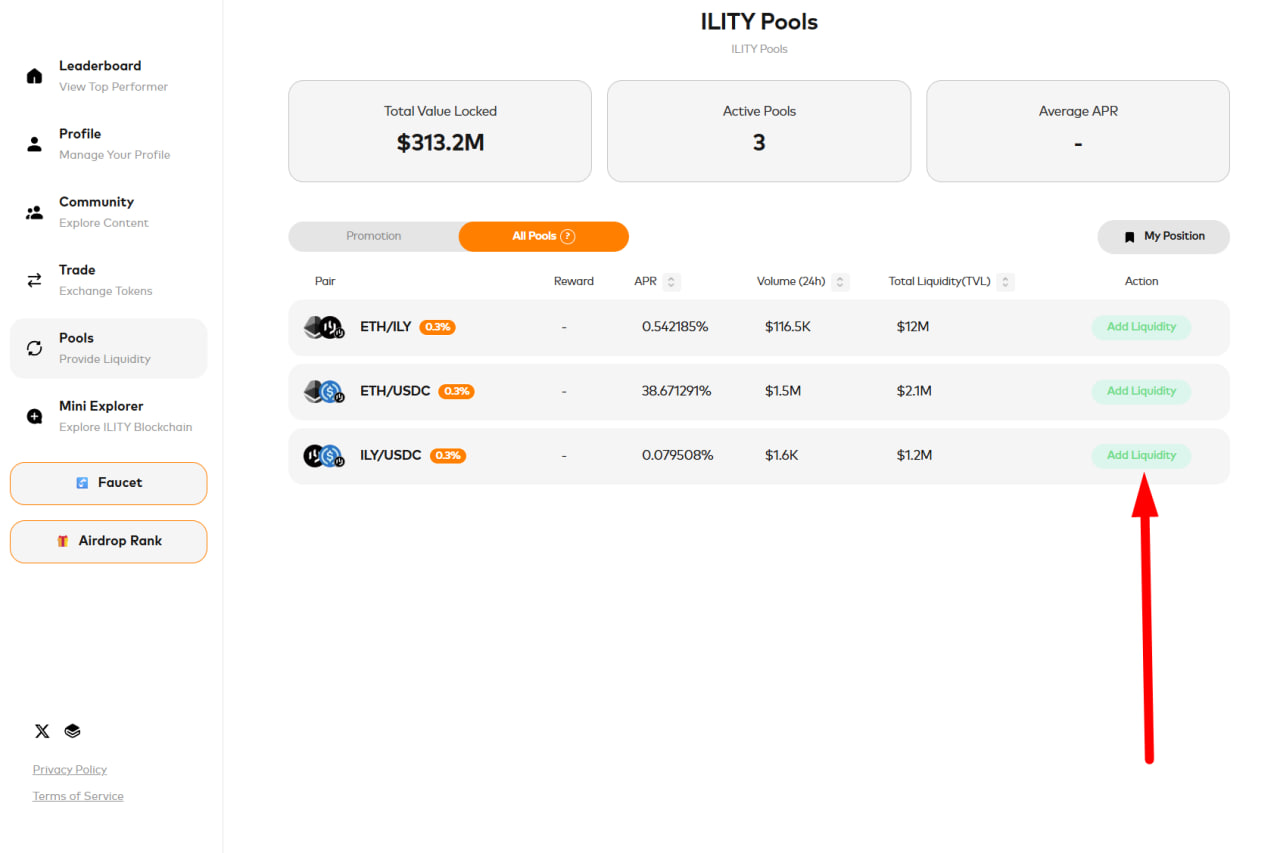Click the Leaderboard home icon
The height and width of the screenshot is (853, 1280).
[x=34, y=76]
